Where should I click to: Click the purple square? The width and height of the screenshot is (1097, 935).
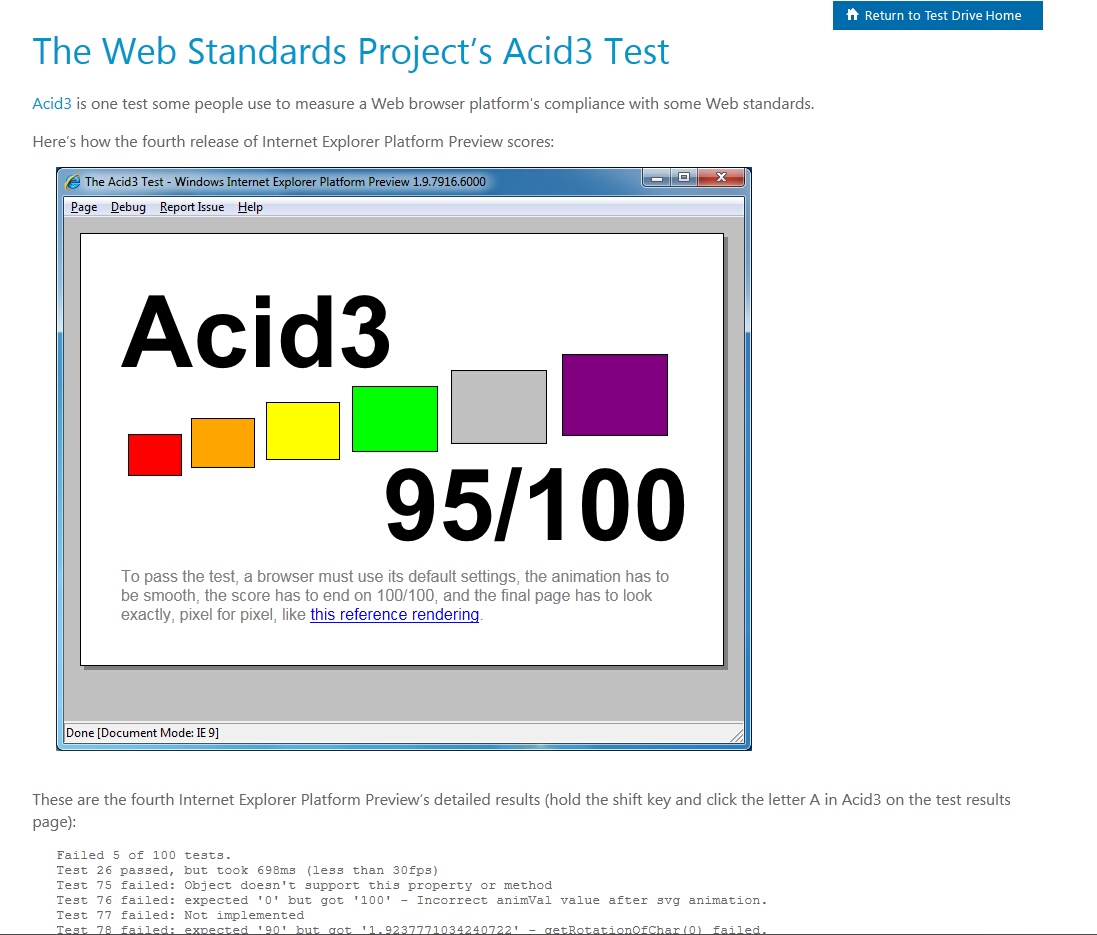click(615, 395)
